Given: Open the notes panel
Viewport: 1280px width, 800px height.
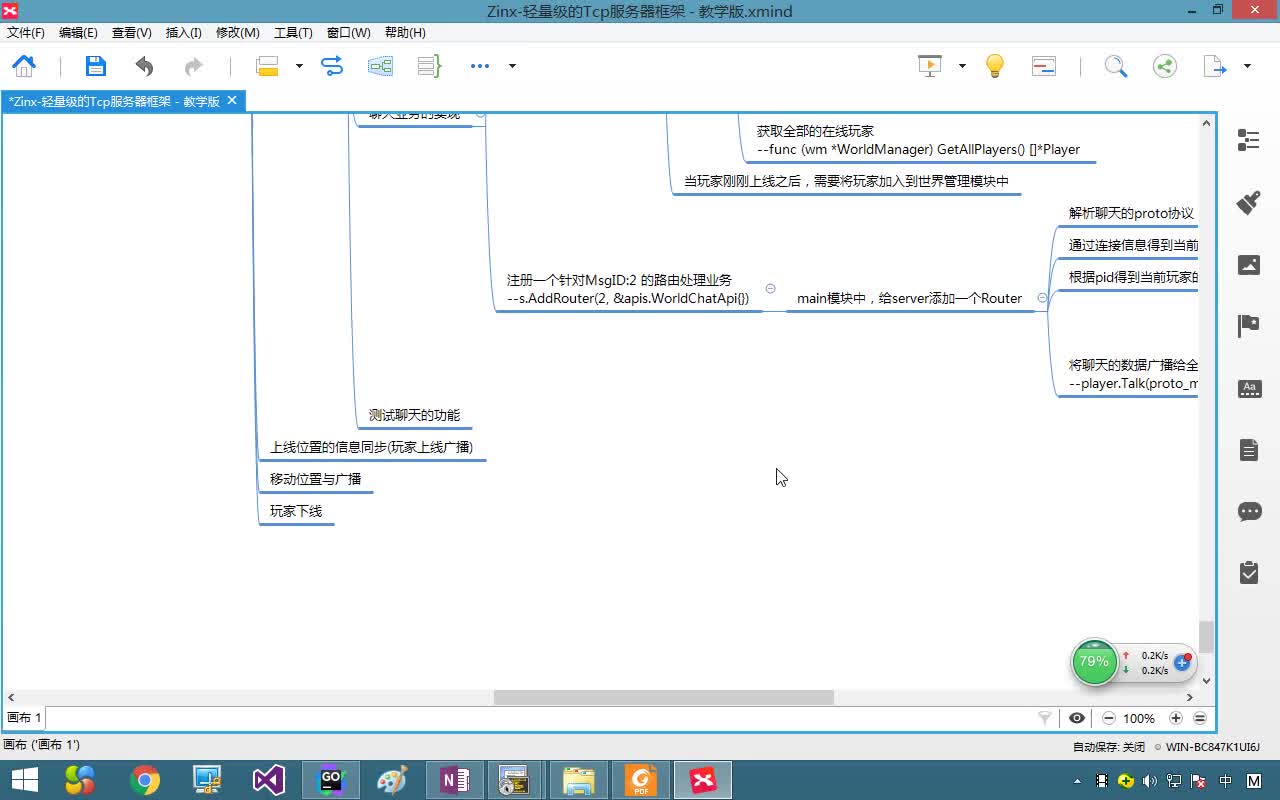Looking at the screenshot, I should coord(1249,450).
